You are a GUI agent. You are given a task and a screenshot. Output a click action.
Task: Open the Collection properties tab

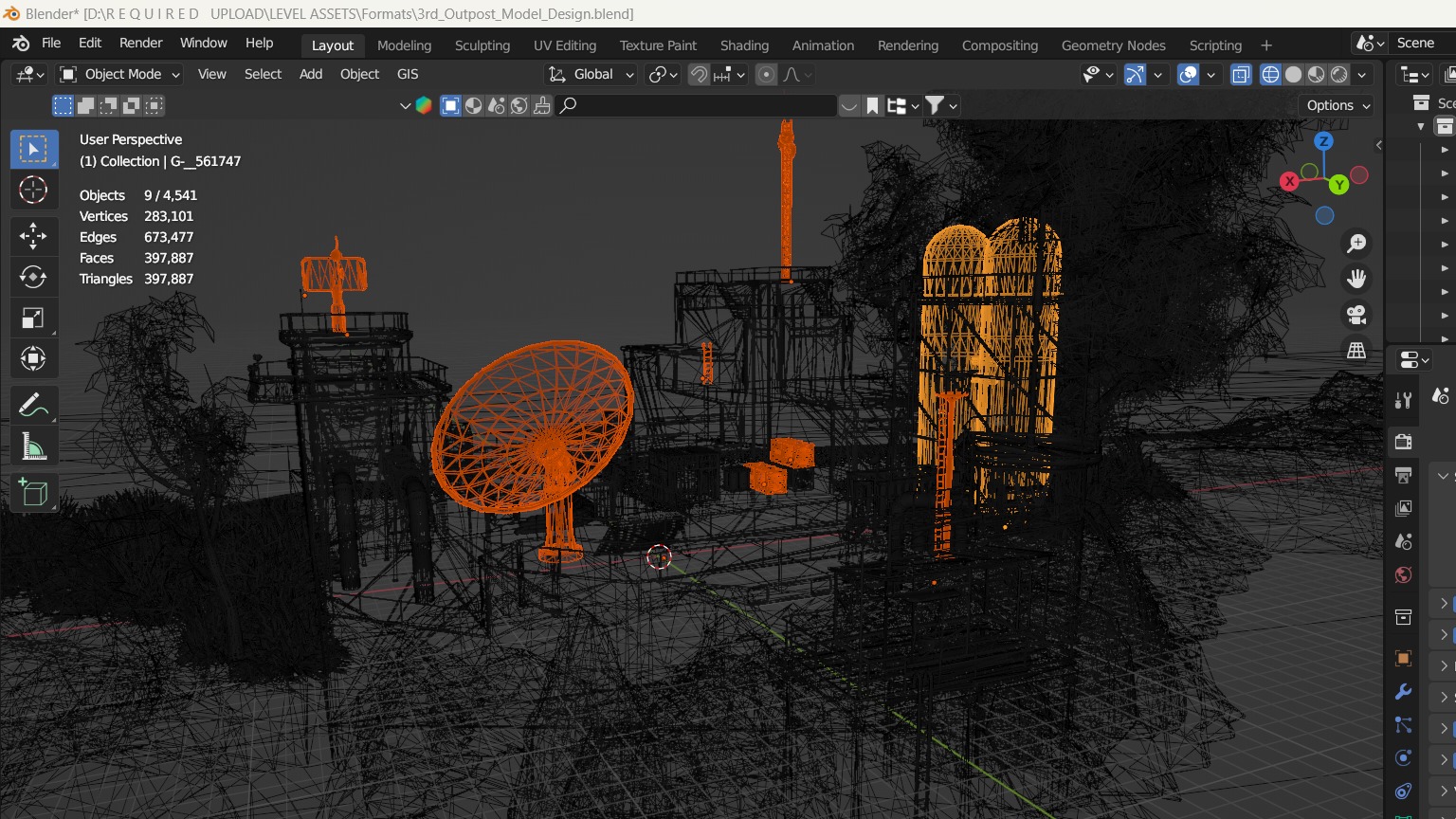[x=1404, y=617]
